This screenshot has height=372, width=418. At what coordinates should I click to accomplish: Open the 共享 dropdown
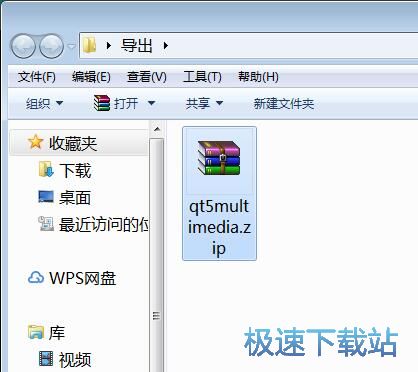[204, 103]
